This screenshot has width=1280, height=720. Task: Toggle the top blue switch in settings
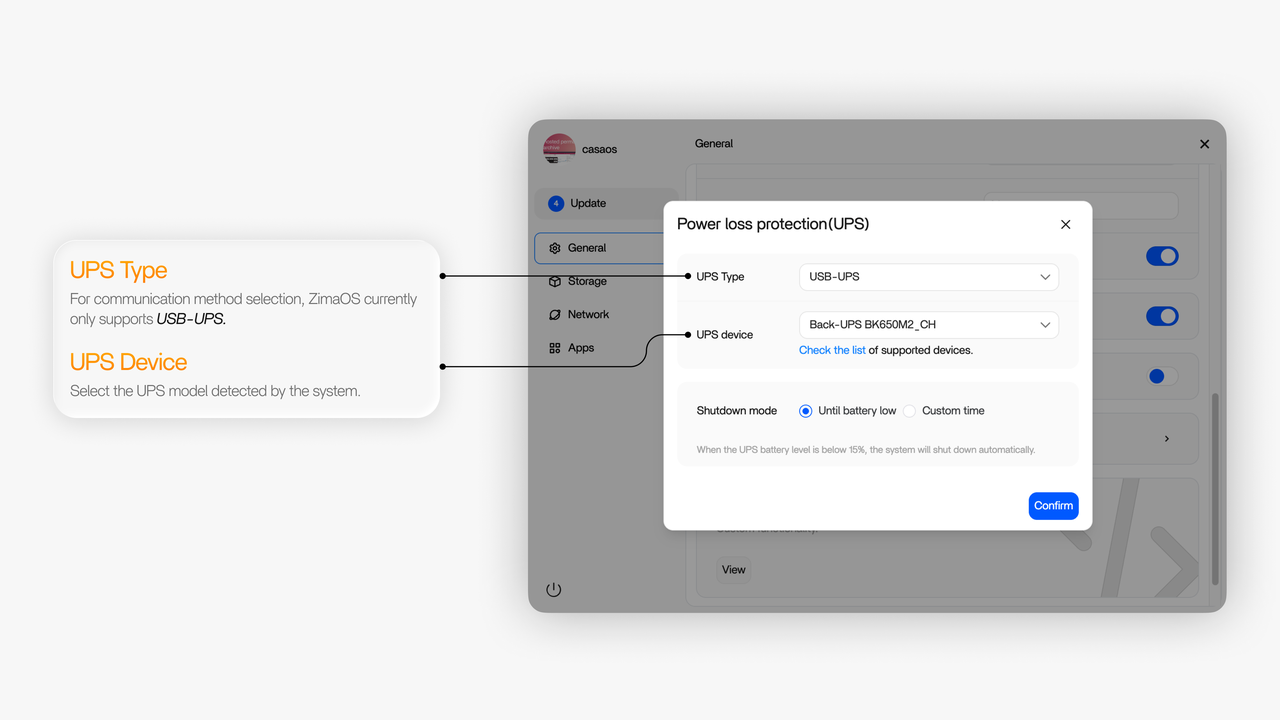tap(1162, 257)
